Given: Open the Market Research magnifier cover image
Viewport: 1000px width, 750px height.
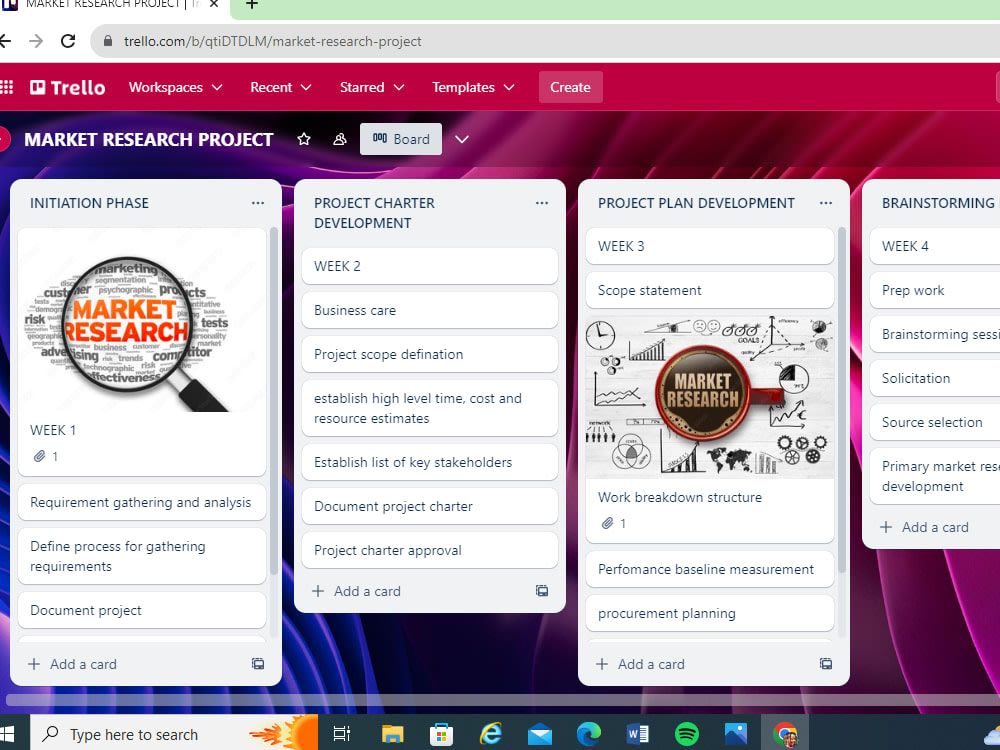Looking at the screenshot, I should (142, 321).
